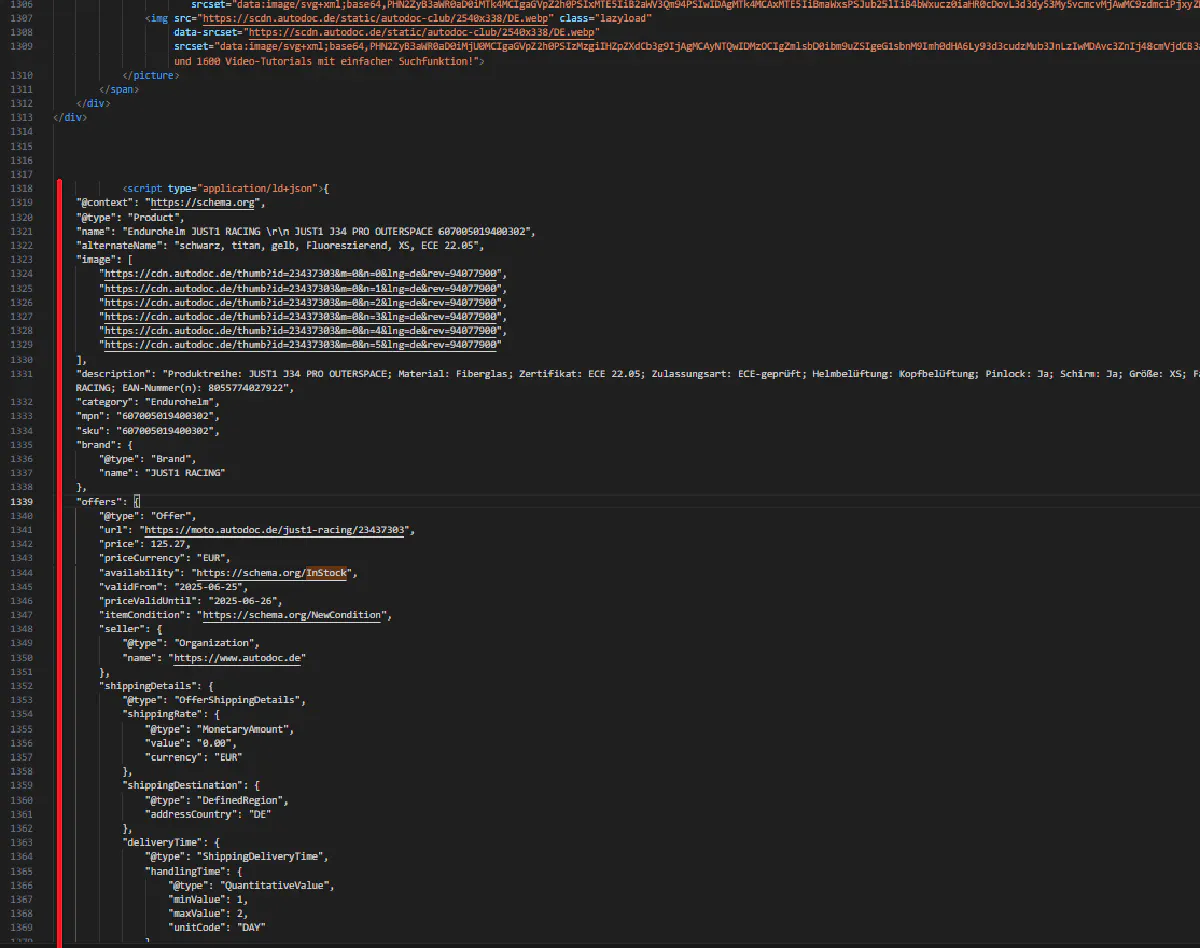1200x948 pixels.
Task: Click line number 1306 at the top
Action: point(22,3)
